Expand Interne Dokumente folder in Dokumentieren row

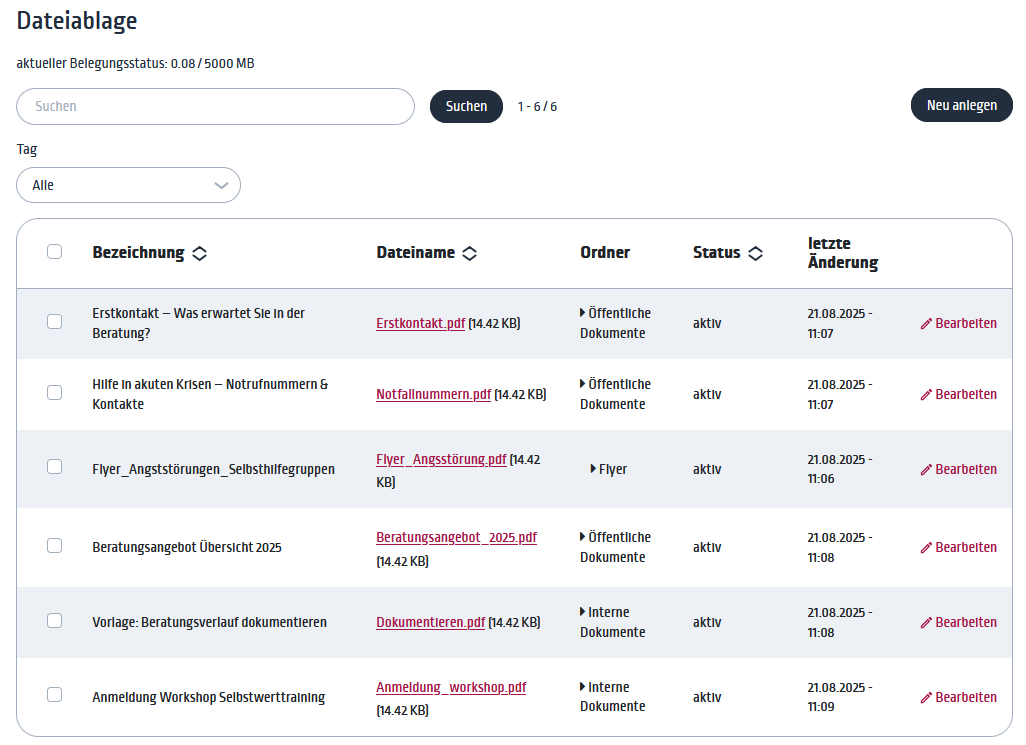click(x=583, y=612)
